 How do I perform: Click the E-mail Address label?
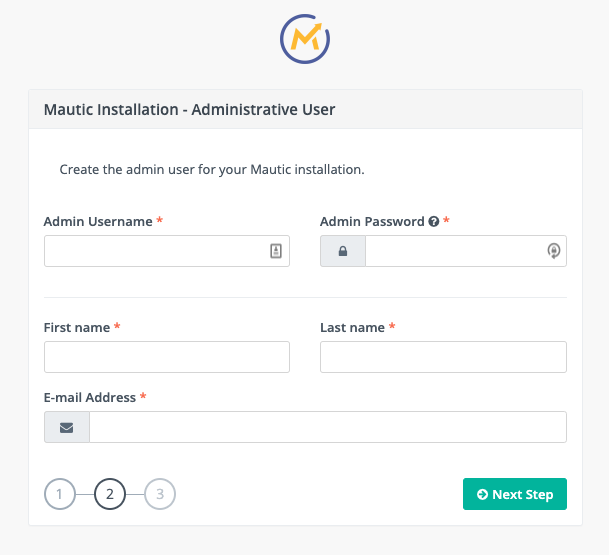[90, 398]
